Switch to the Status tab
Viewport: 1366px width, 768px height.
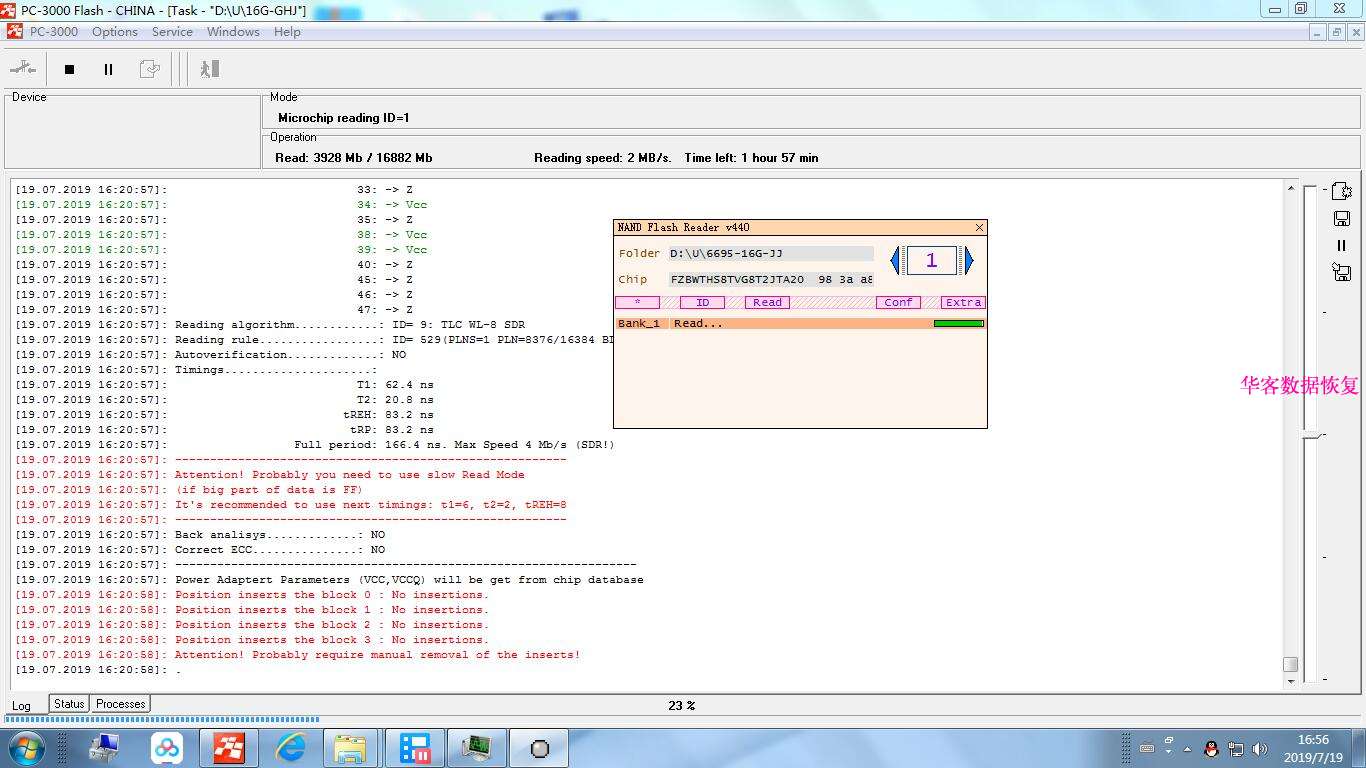coord(69,704)
